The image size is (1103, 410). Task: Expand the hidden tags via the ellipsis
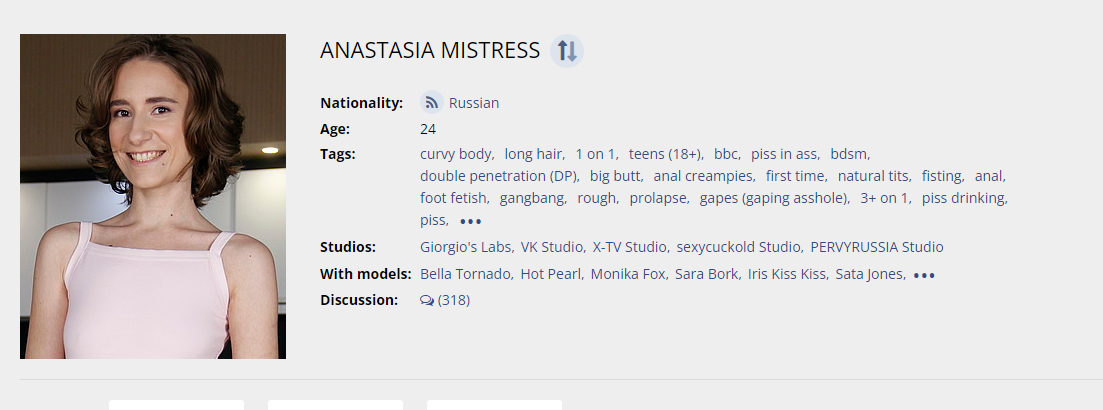tap(471, 221)
